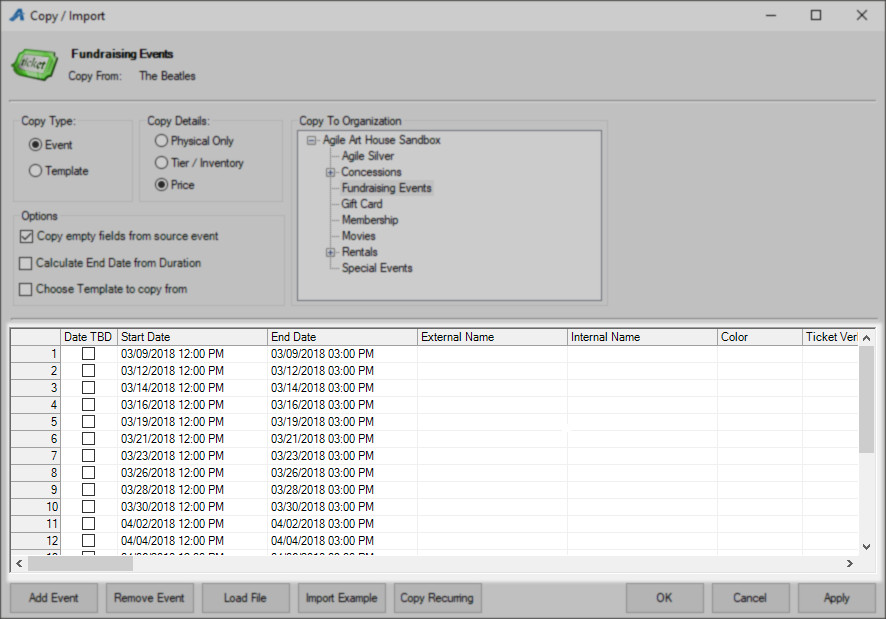
Task: Select Membership in organization tree
Action: (x=370, y=220)
